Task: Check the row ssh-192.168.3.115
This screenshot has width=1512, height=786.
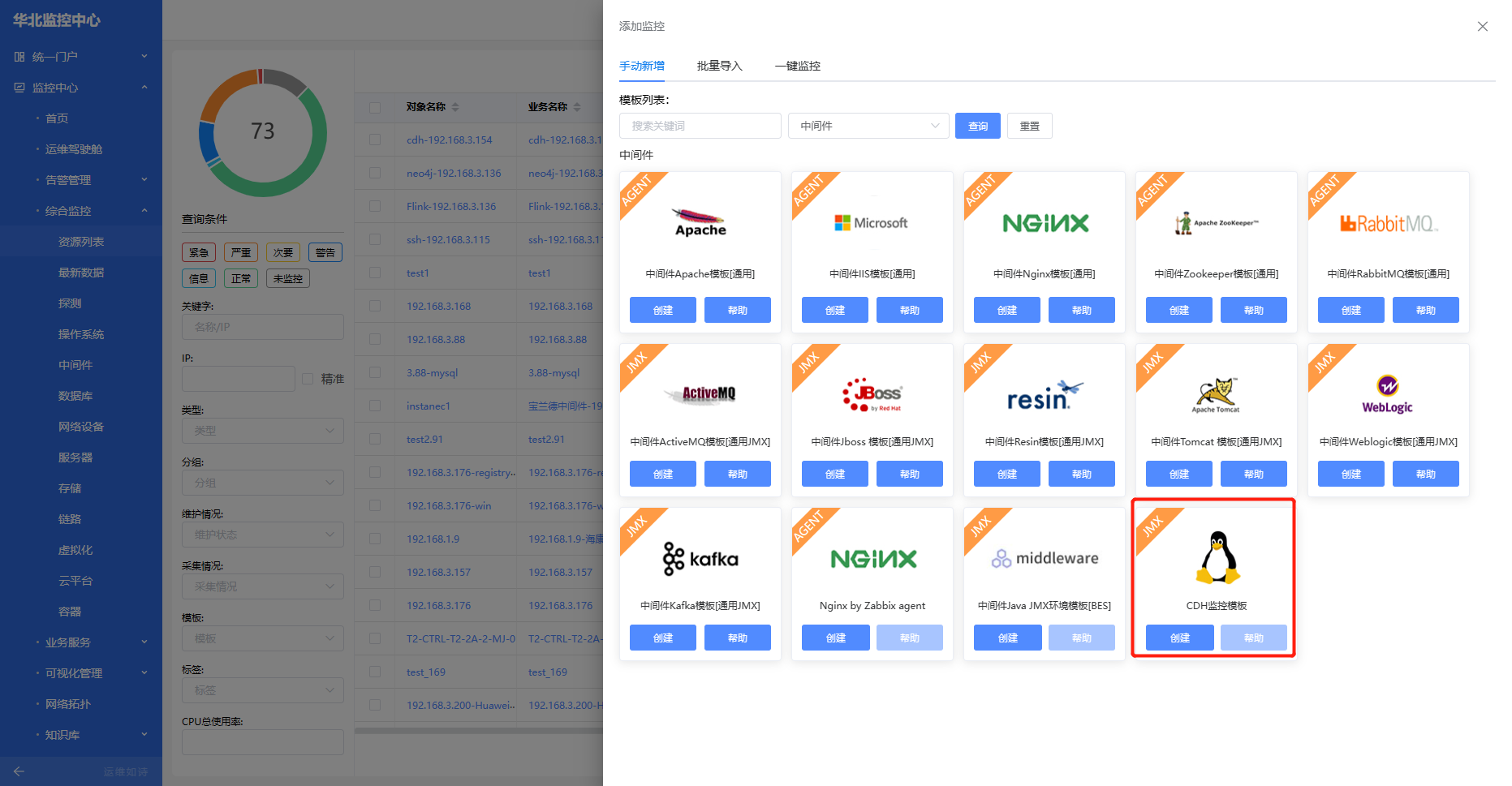Action: tap(375, 240)
